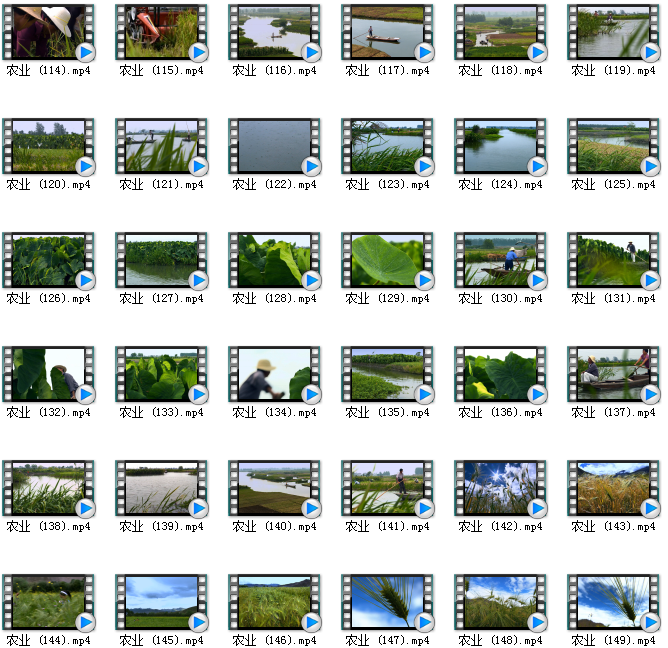The width and height of the screenshot is (668, 648).
Task: Pick the boatman video 农业 (130).mp4
Action: click(x=500, y=260)
